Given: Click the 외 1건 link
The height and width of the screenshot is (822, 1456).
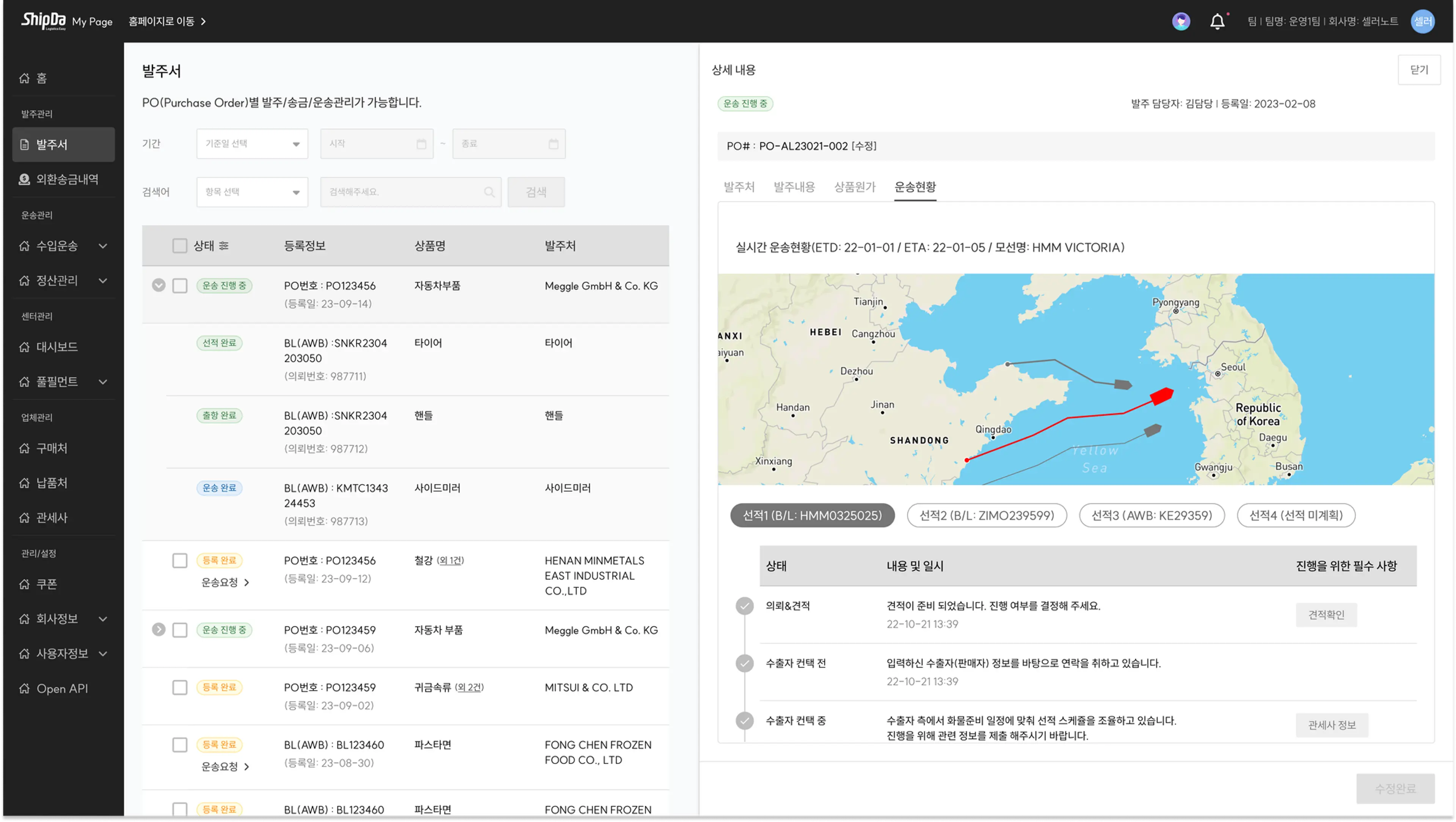Looking at the screenshot, I should tap(450, 560).
